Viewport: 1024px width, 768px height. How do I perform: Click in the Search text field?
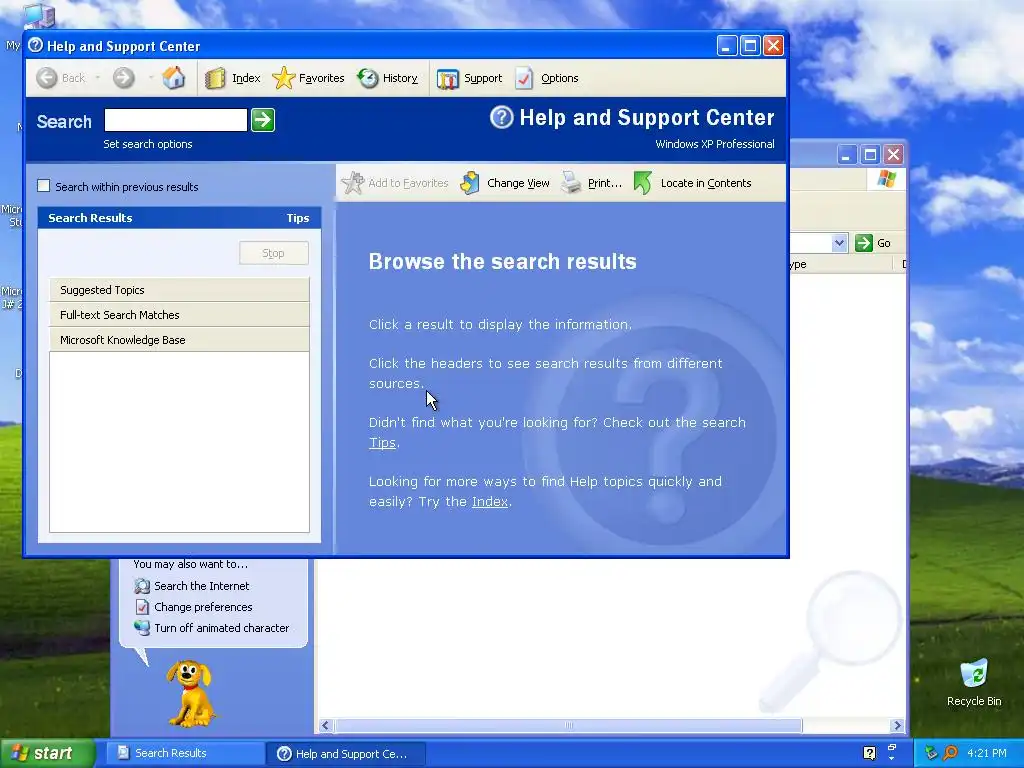point(176,120)
